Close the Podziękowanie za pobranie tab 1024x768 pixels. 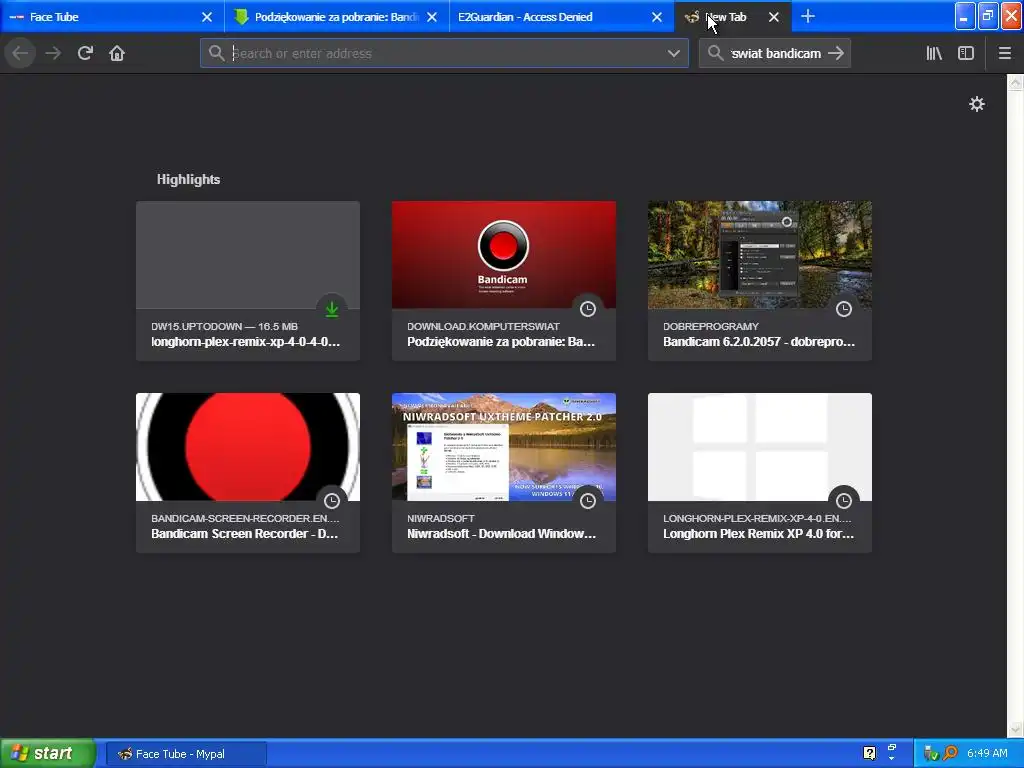click(x=432, y=17)
